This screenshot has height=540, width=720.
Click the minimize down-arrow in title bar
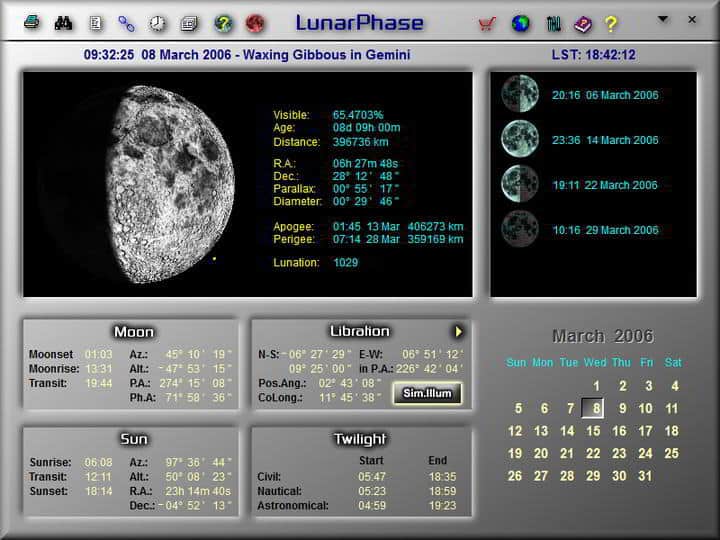(x=663, y=19)
